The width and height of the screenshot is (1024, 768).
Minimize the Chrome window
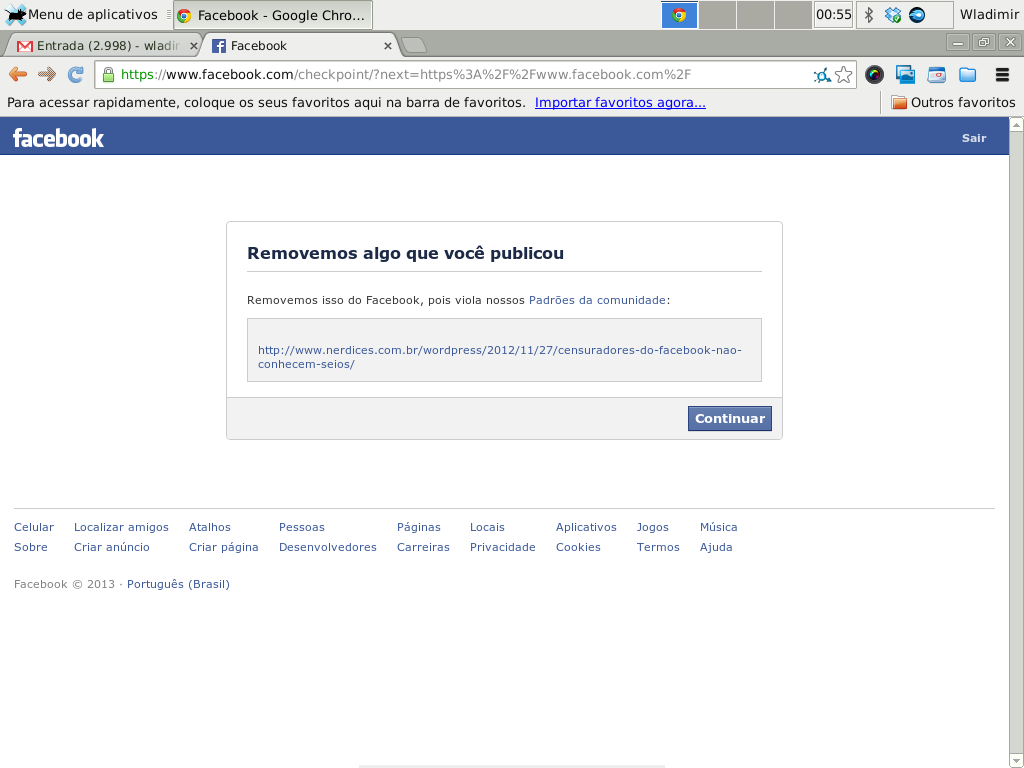958,43
